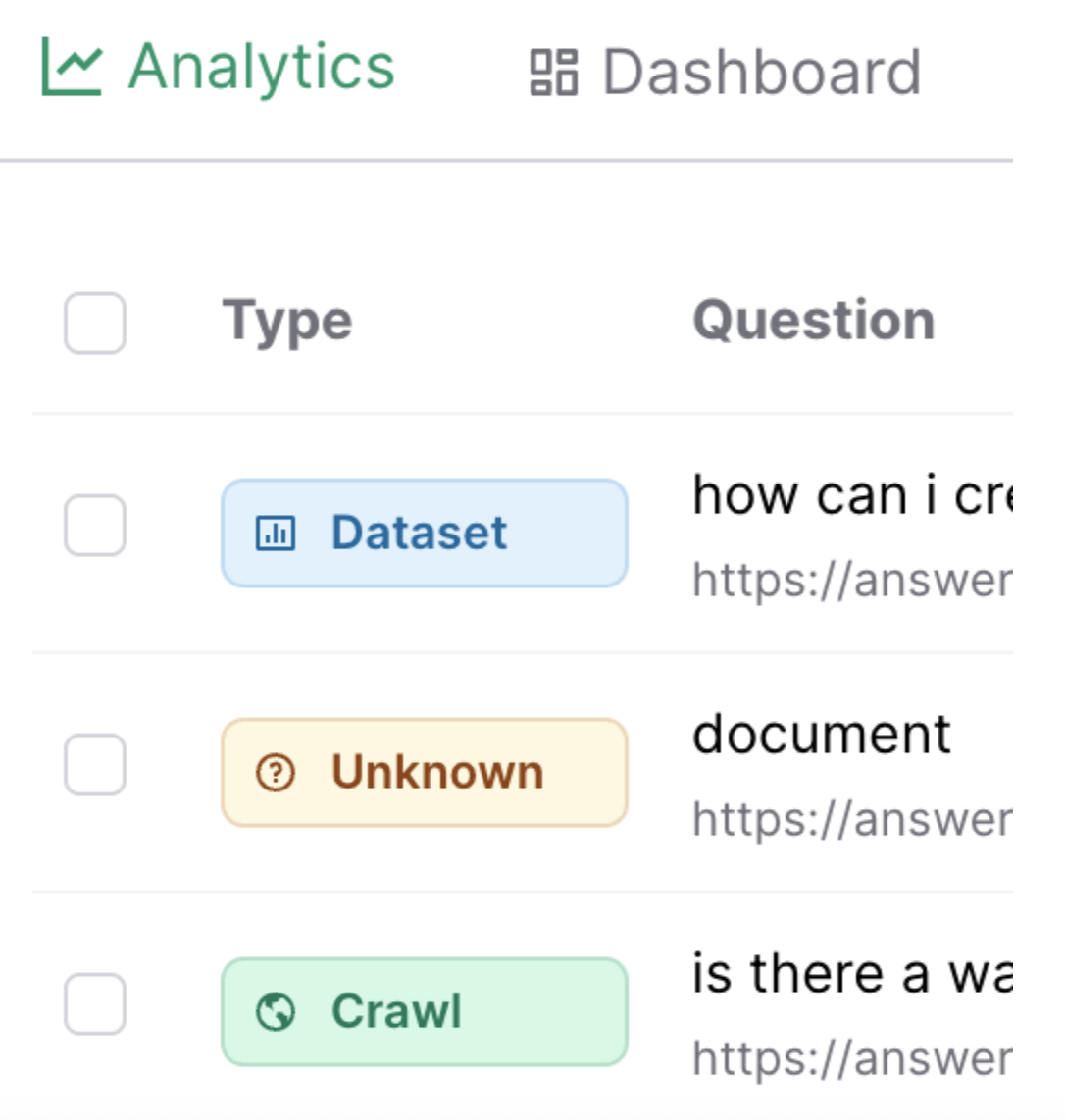Click the Dashboard grid icon
The image size is (1065, 1120).
(x=554, y=73)
